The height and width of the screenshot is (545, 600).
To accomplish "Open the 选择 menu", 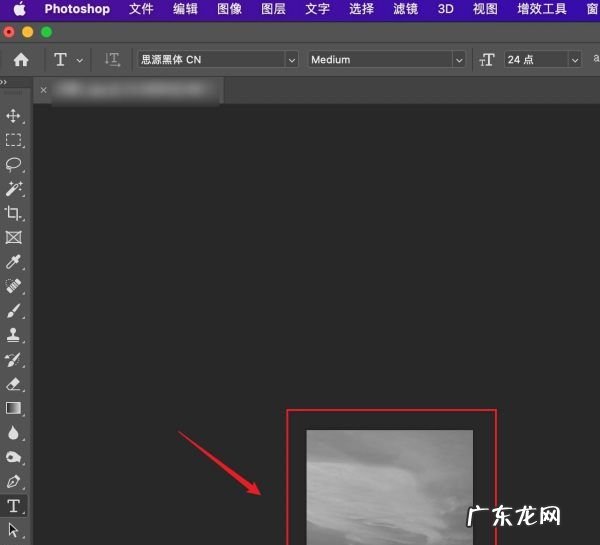I will tap(361, 9).
